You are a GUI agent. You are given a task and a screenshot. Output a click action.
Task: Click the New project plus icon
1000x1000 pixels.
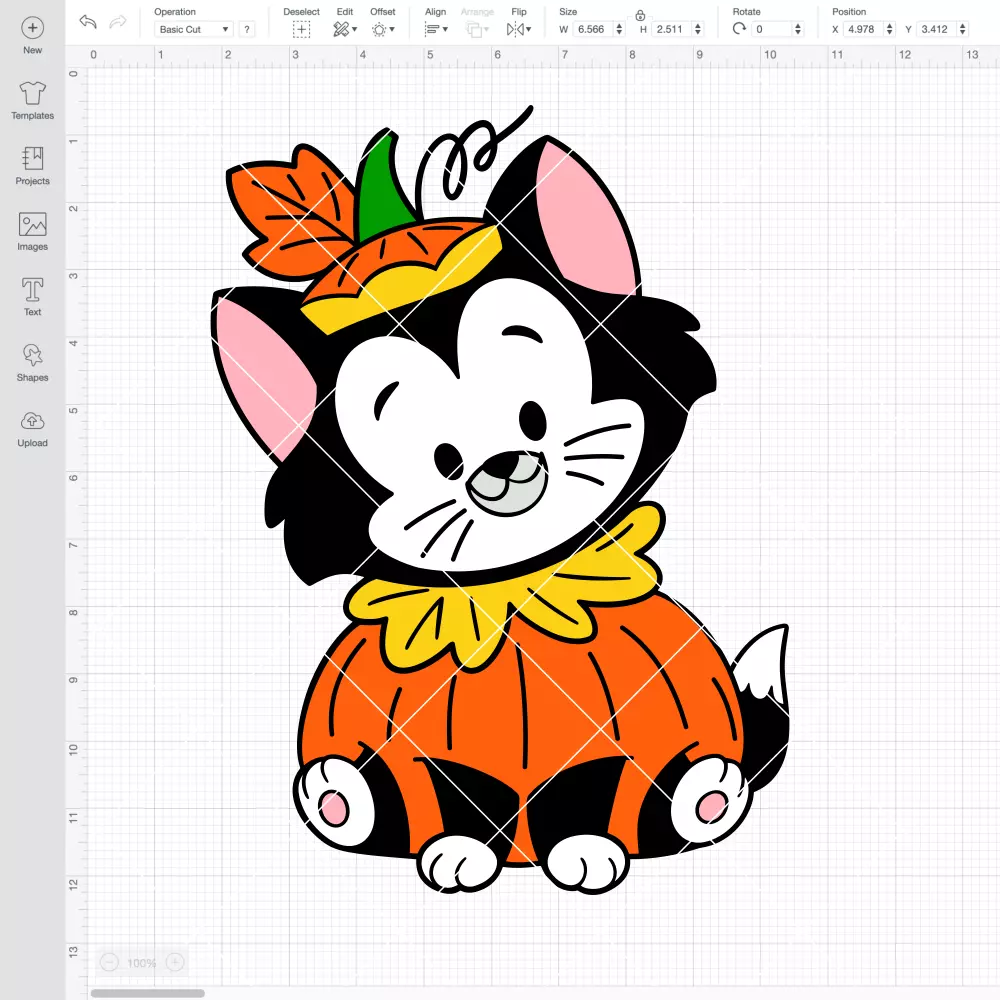click(33, 28)
